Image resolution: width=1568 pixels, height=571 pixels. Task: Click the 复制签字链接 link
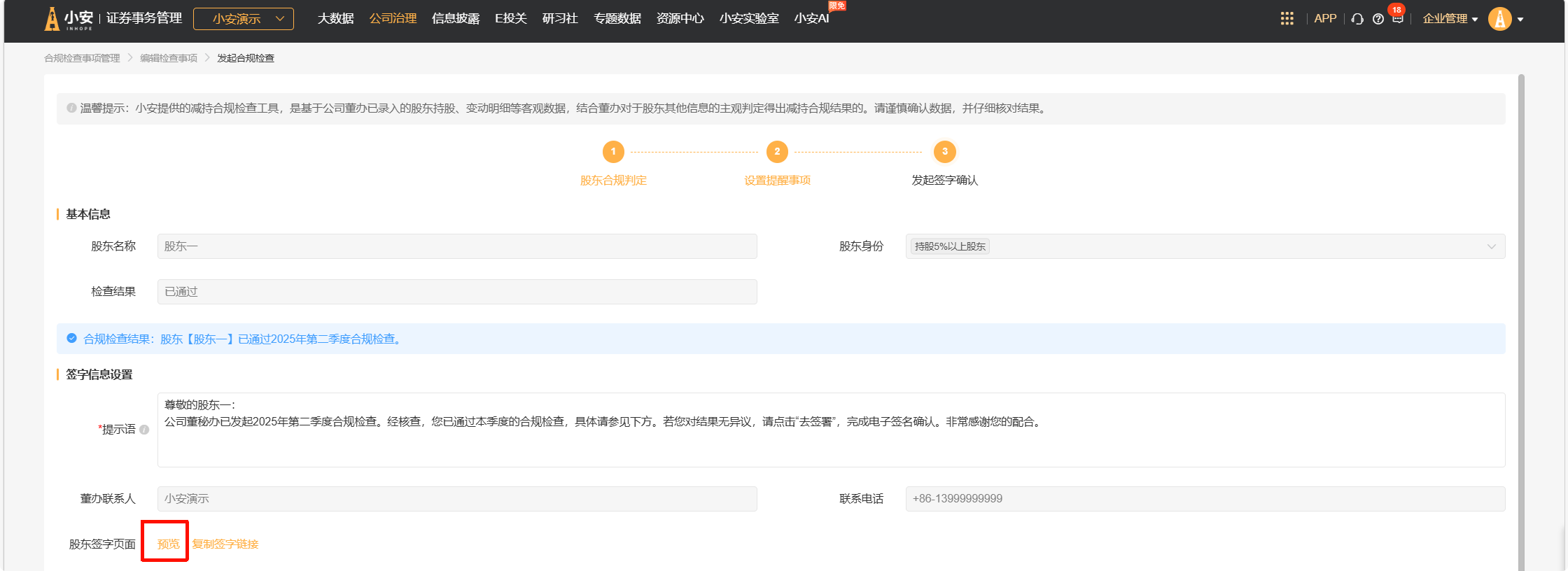coord(225,544)
